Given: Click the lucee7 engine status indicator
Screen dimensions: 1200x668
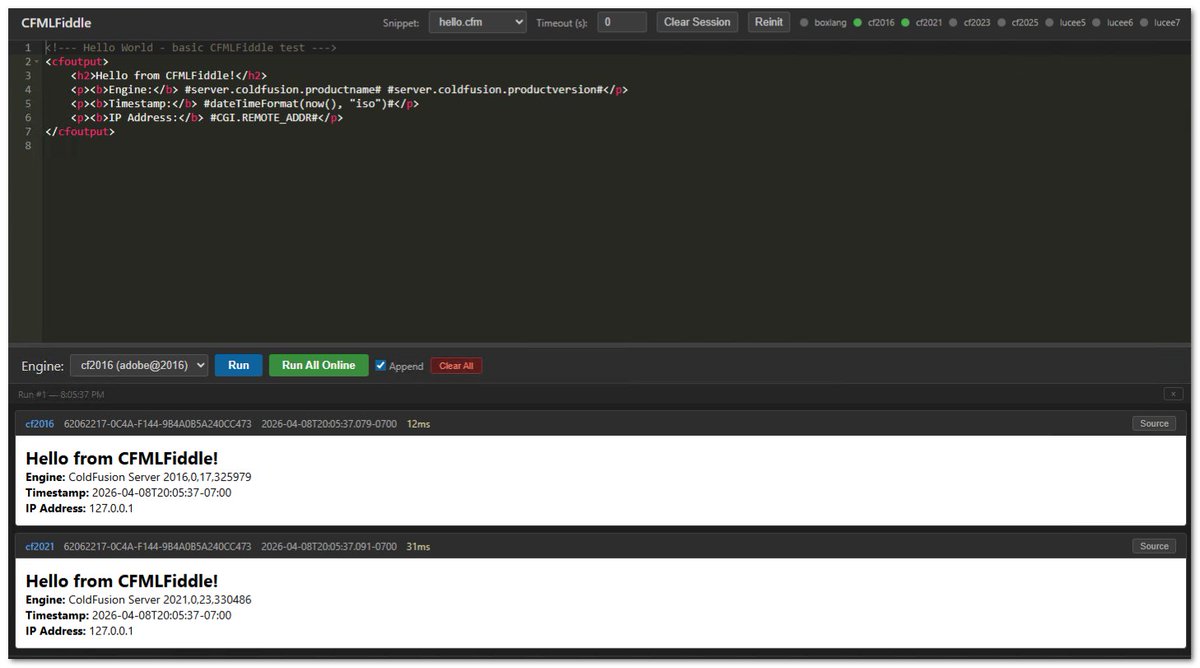Looking at the screenshot, I should click(1160, 22).
